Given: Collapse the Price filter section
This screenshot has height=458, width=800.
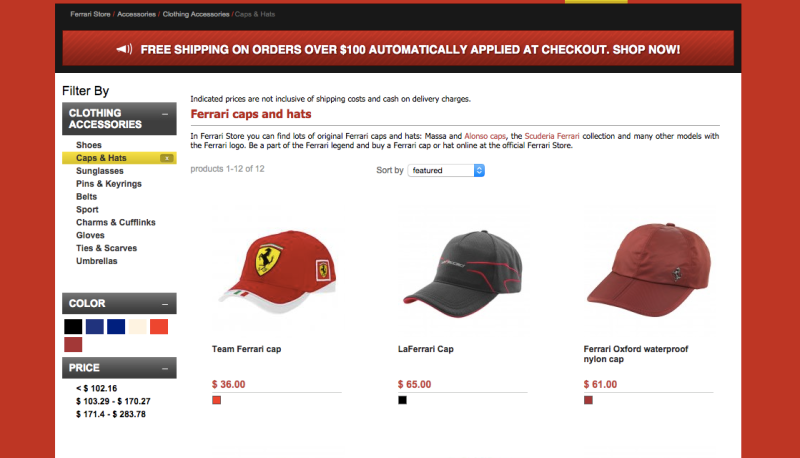Looking at the screenshot, I should point(165,368).
